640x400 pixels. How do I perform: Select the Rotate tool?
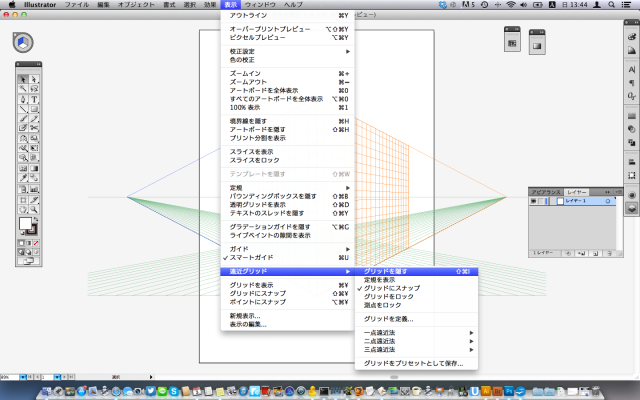23,138
